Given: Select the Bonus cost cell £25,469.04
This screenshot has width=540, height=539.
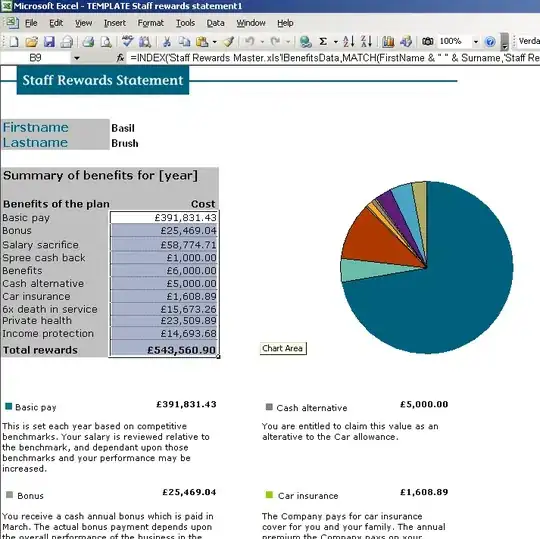Looking at the screenshot, I should [x=164, y=230].
